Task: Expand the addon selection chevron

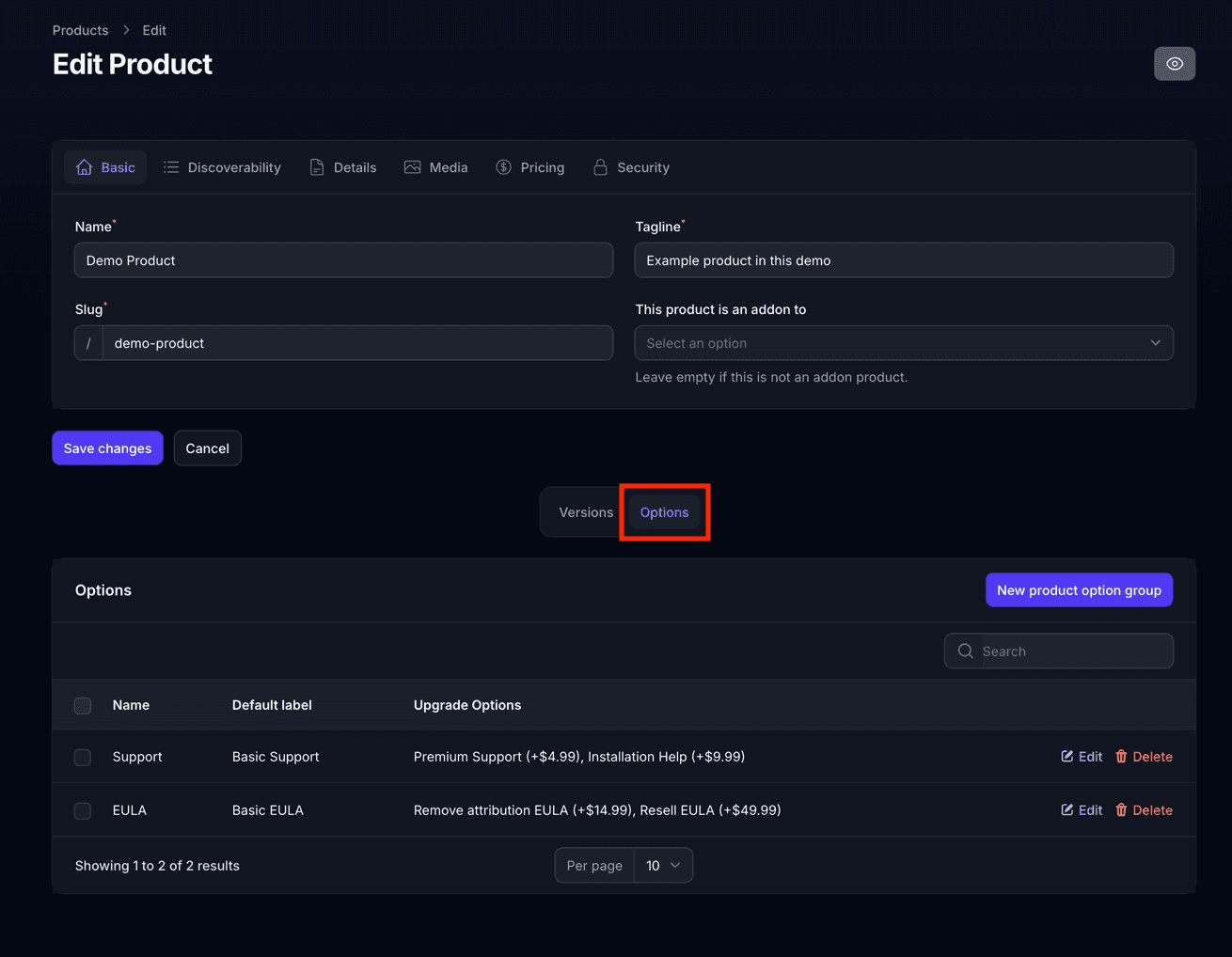Action: click(1156, 342)
